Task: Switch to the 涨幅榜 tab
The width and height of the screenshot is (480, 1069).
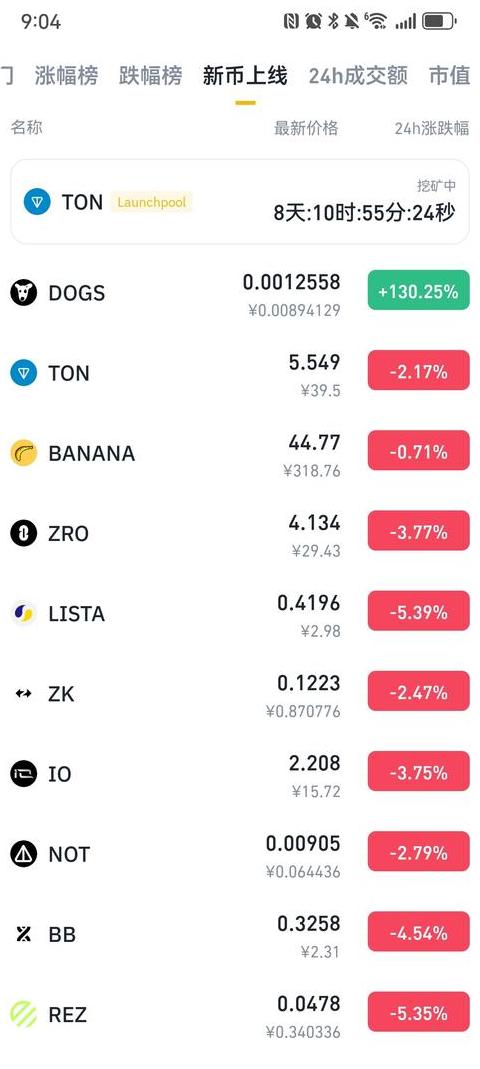Action: point(66,75)
